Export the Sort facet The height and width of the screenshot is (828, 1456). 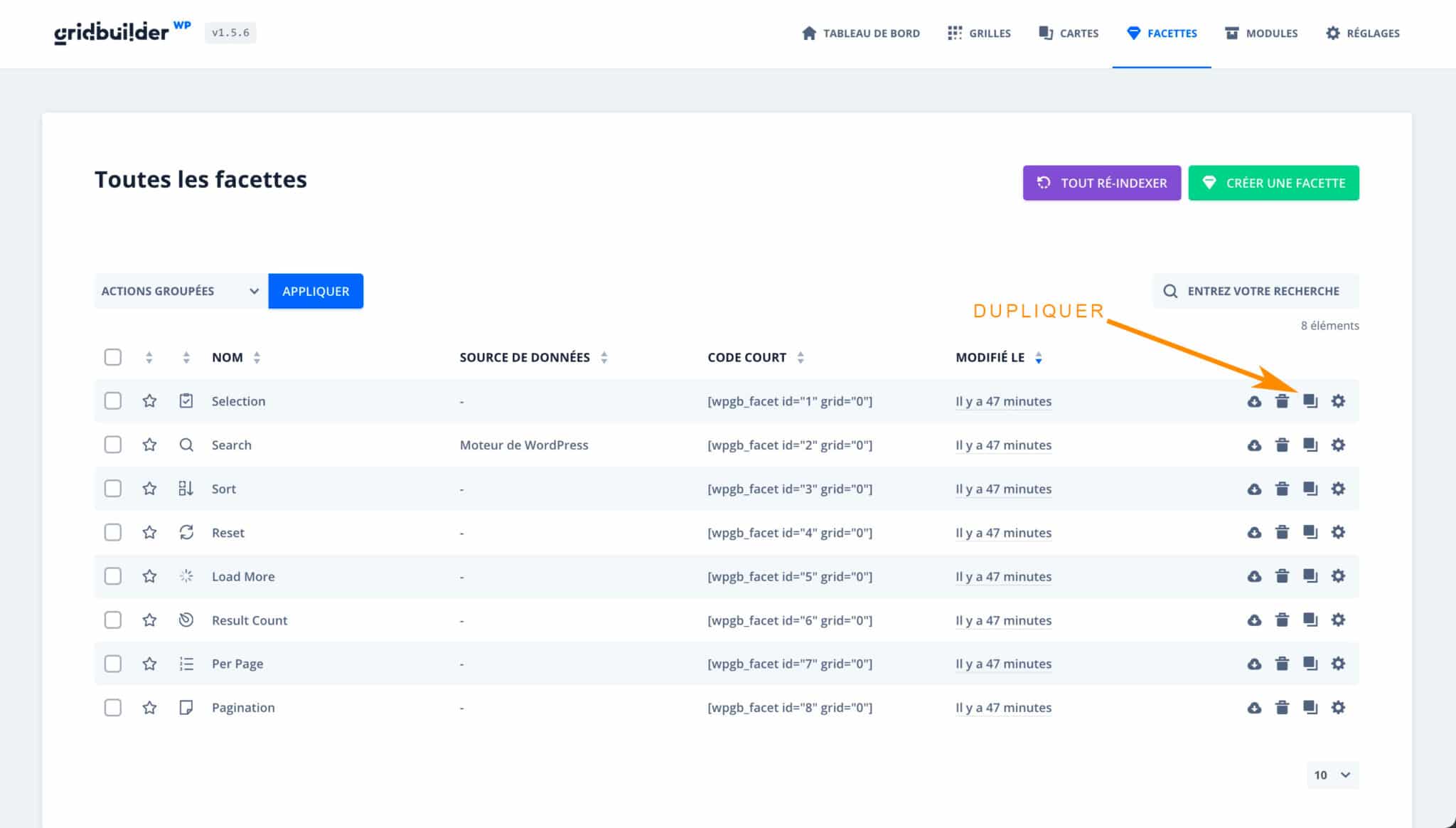tap(1253, 489)
